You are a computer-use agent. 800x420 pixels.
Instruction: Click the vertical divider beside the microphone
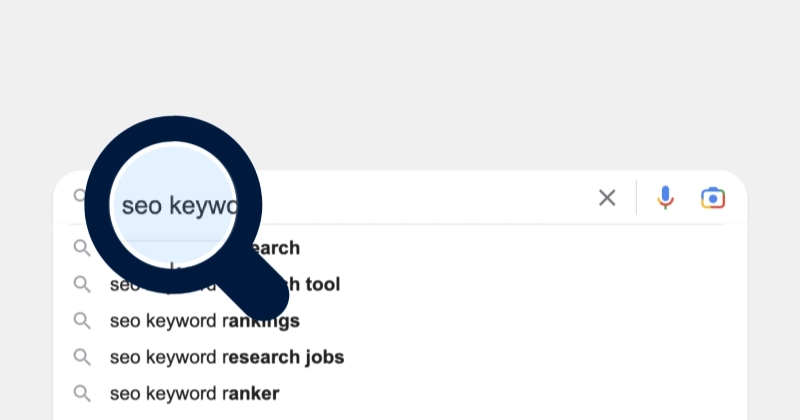click(636, 198)
